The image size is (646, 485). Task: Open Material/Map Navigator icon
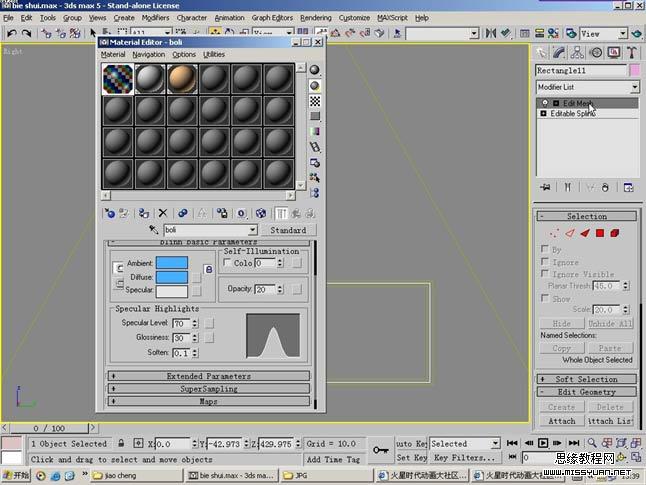(x=315, y=193)
